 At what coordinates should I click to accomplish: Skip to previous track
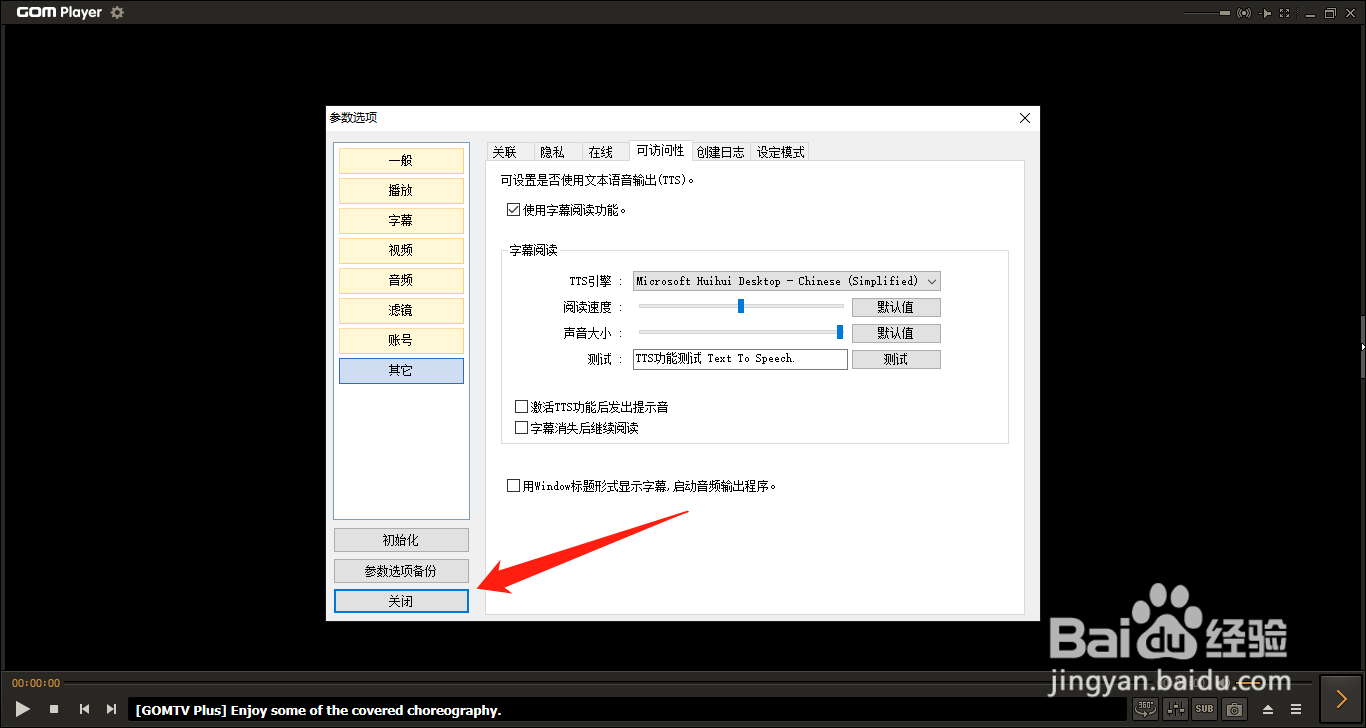pyautogui.click(x=85, y=709)
